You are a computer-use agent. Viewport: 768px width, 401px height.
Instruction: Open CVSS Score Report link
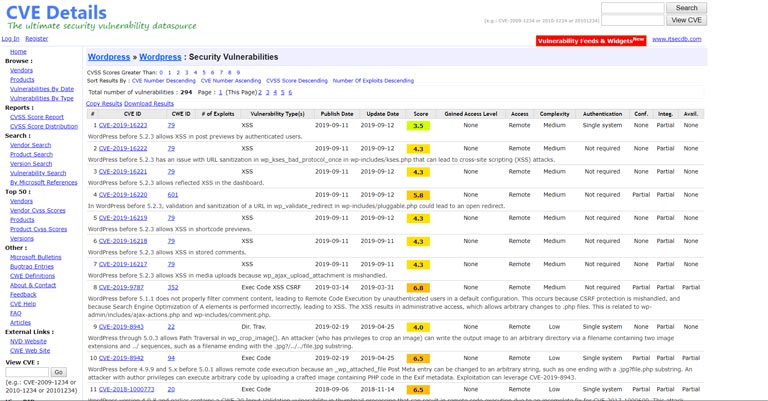tap(37, 117)
